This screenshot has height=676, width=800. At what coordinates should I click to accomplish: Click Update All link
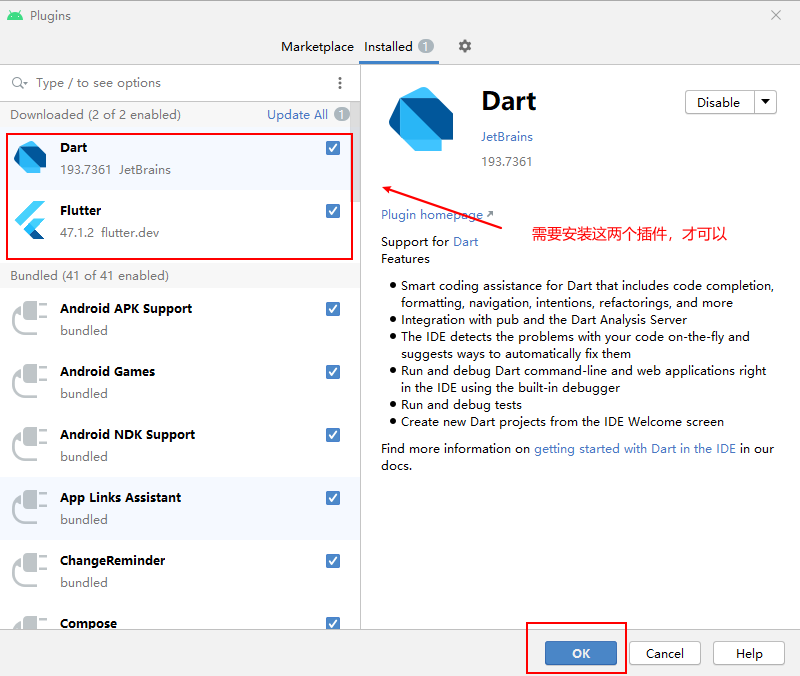pos(297,115)
